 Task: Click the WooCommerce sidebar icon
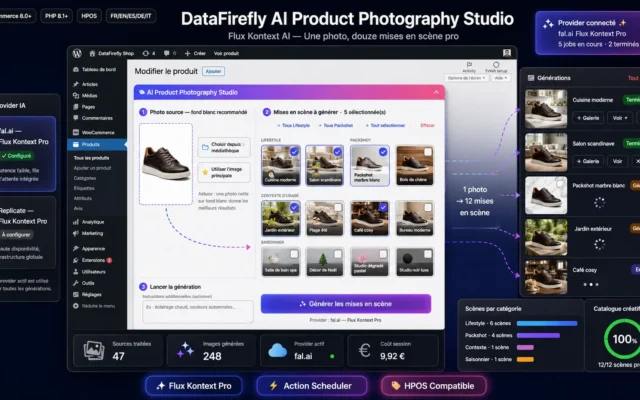[x=76, y=133]
